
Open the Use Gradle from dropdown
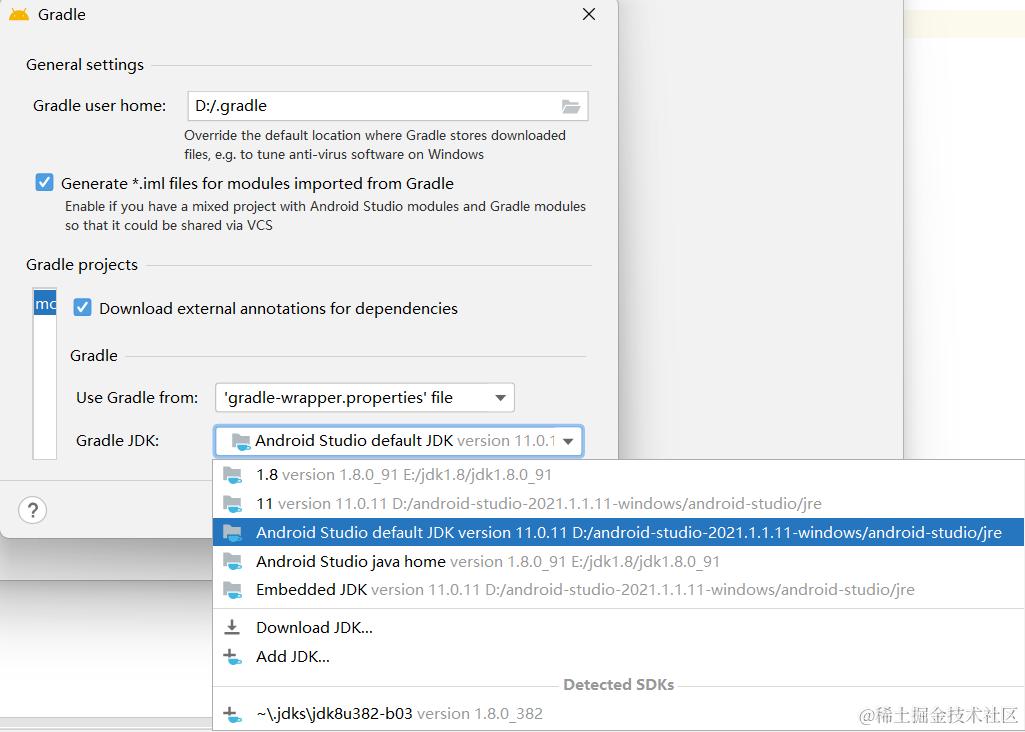[x=500, y=397]
